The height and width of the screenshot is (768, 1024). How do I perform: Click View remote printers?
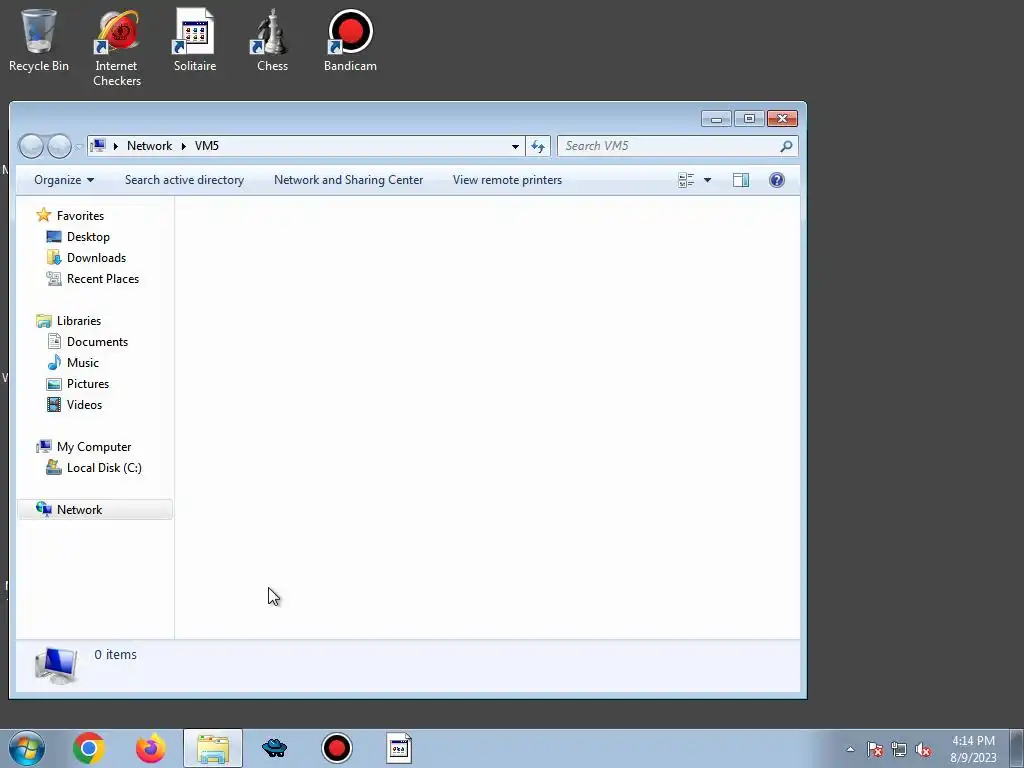507,180
